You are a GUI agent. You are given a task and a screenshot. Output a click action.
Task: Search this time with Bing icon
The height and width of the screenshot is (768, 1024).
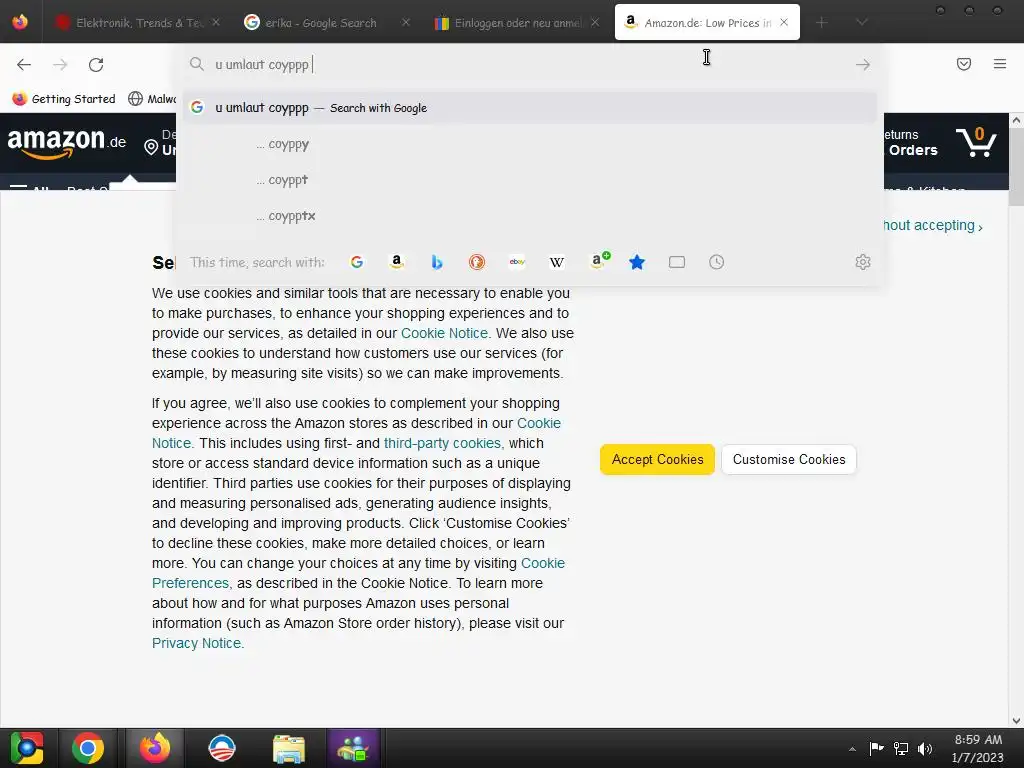point(437,262)
